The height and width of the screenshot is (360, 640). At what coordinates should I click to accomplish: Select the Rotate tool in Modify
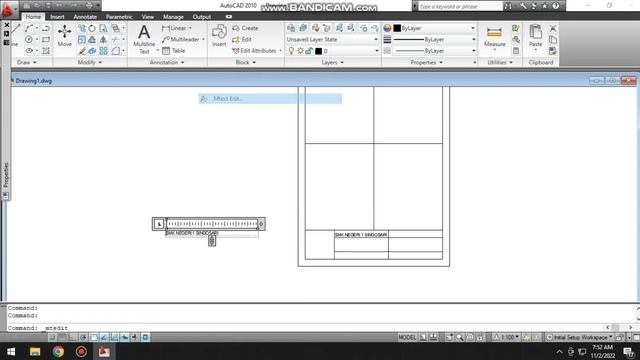(92, 28)
